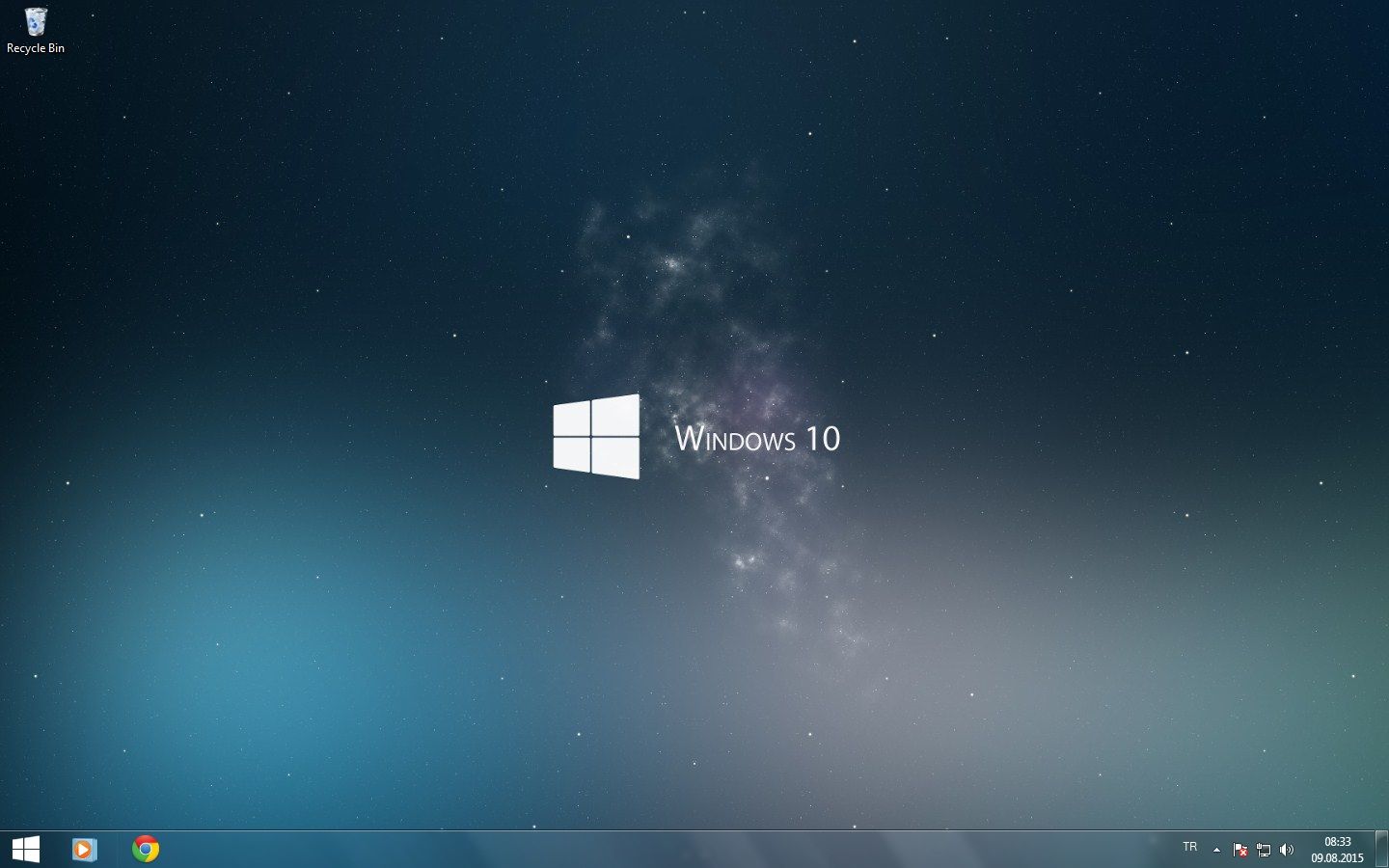
Task: Open the speaker volume control
Action: point(1286,850)
